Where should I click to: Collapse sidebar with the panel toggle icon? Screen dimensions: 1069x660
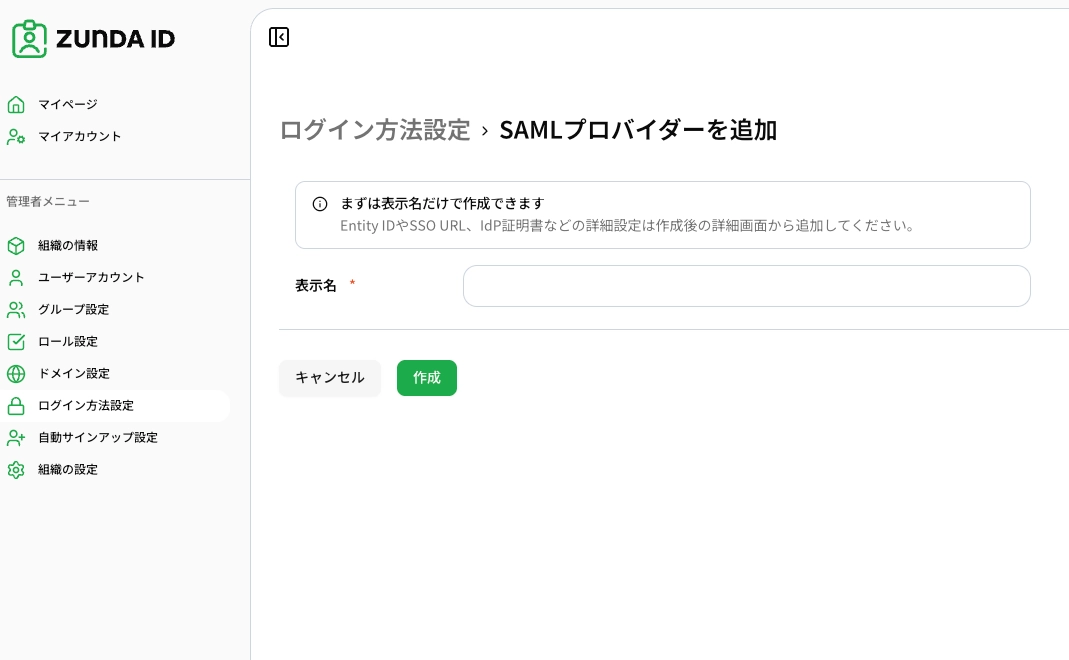(x=279, y=37)
